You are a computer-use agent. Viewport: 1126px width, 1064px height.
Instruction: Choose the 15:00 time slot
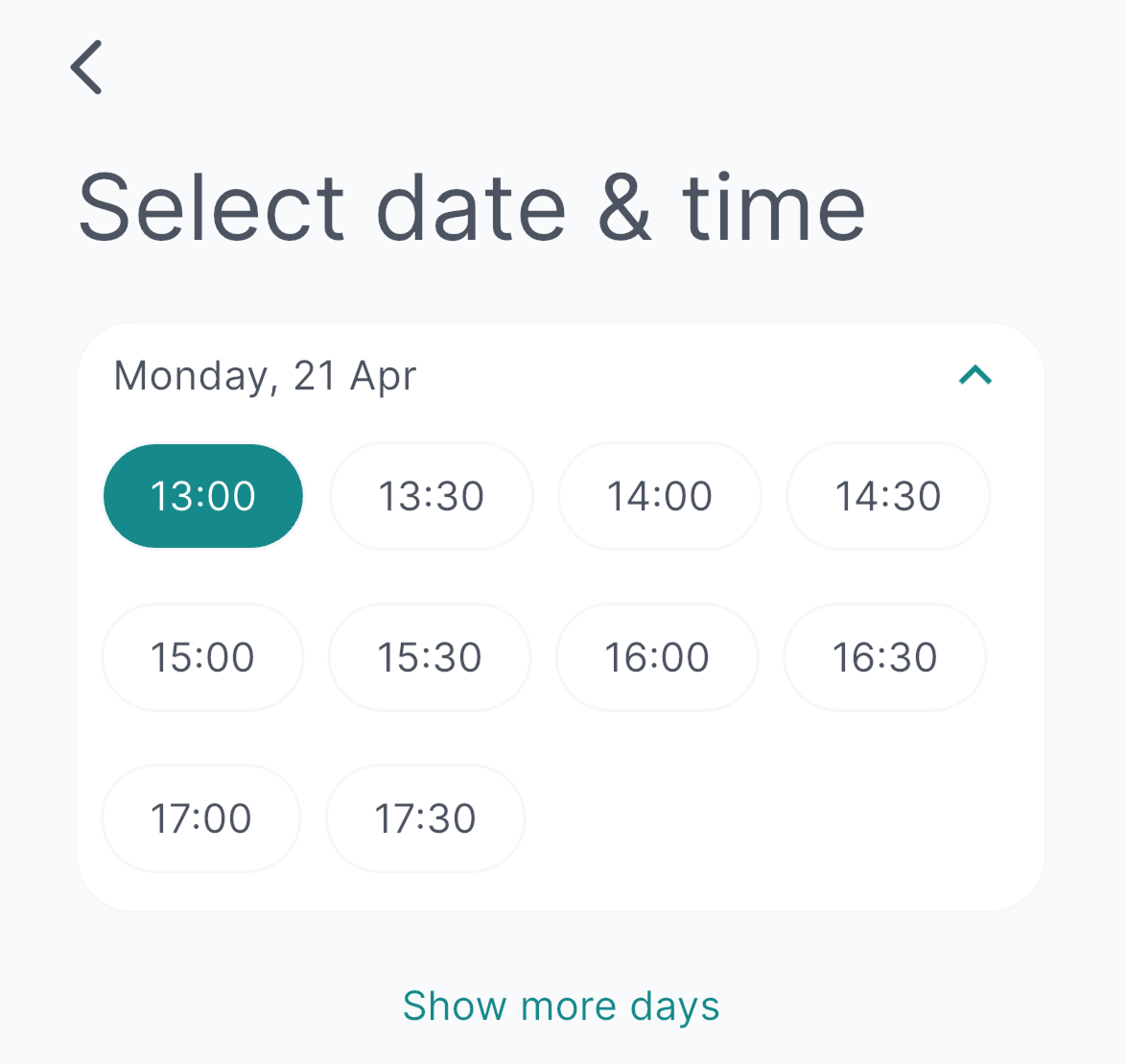point(202,657)
